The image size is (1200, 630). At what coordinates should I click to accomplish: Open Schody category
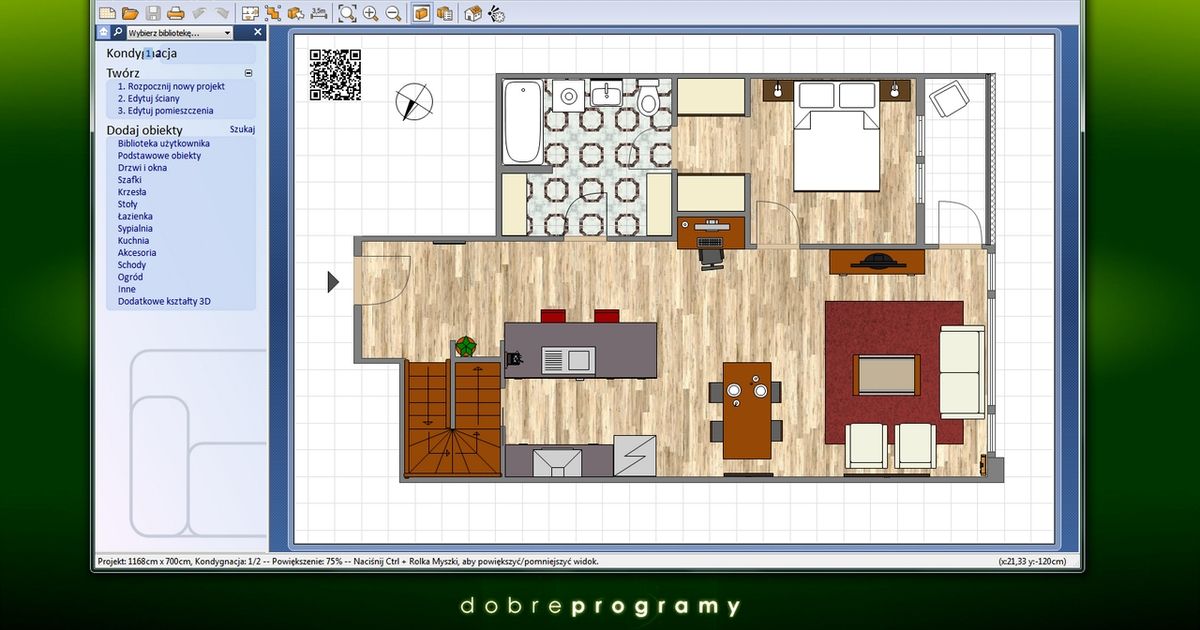(132, 265)
